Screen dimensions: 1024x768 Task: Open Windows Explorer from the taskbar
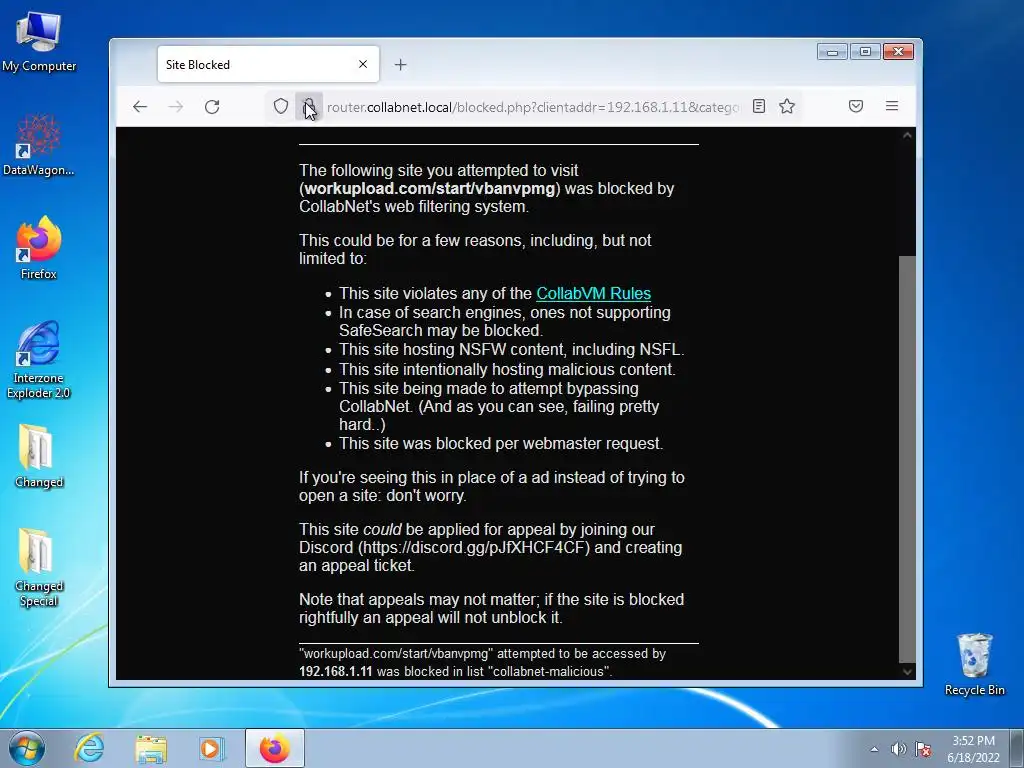tap(152, 748)
